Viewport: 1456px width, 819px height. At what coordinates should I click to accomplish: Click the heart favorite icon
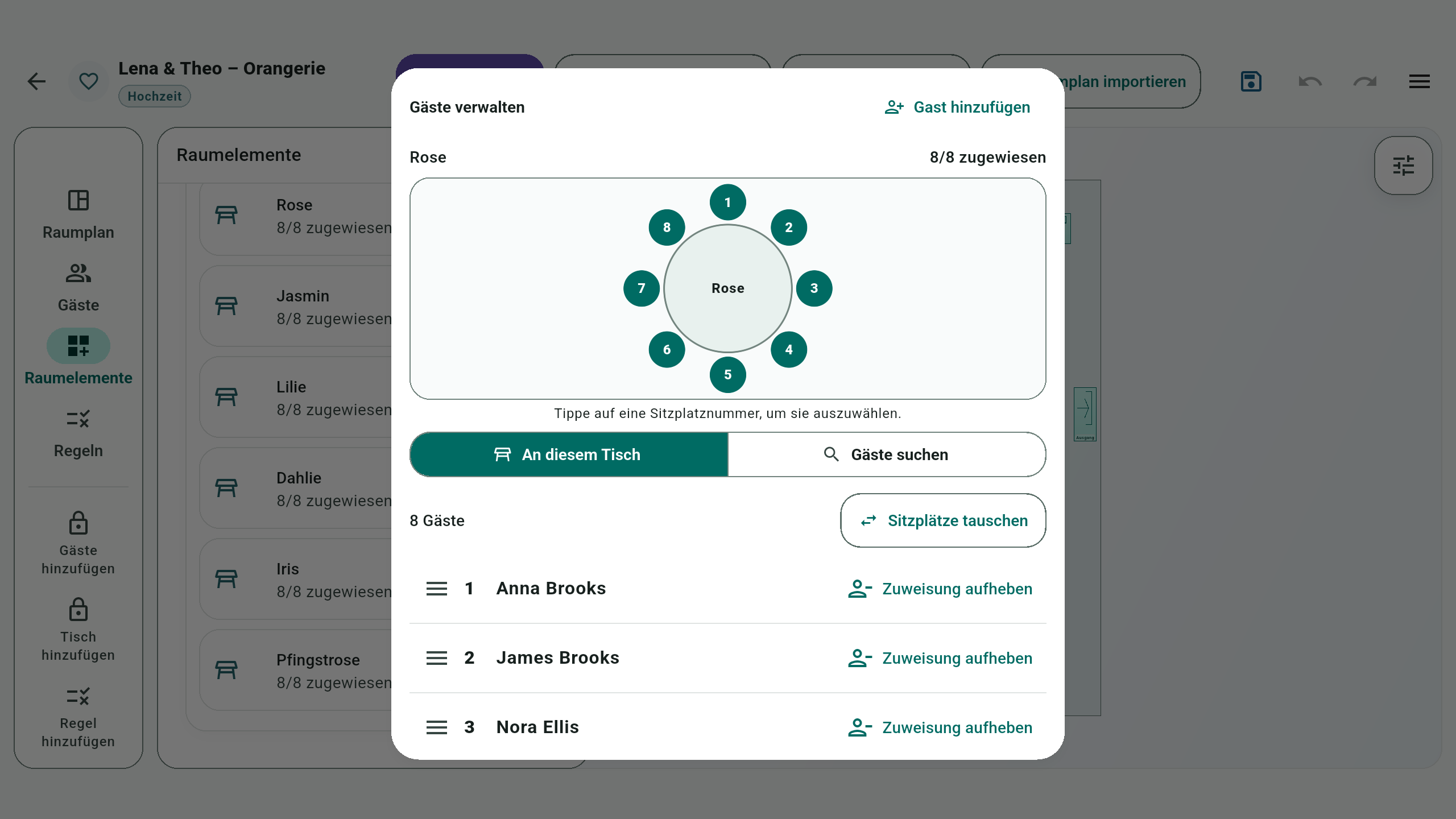(88, 81)
